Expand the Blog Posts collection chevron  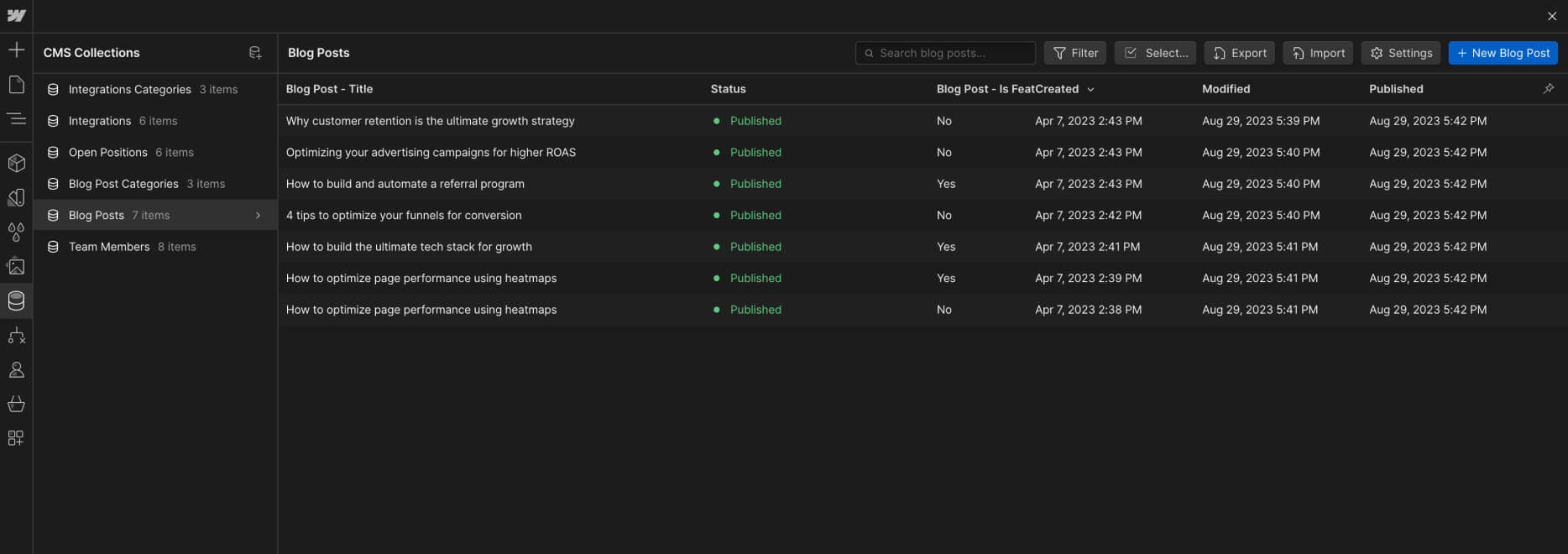pyautogui.click(x=258, y=216)
